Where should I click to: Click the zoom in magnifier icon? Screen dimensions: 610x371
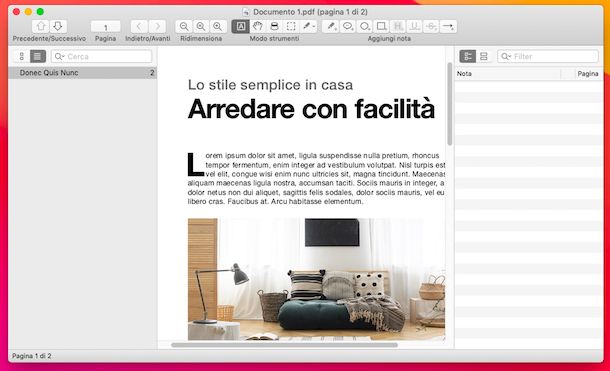click(x=218, y=26)
